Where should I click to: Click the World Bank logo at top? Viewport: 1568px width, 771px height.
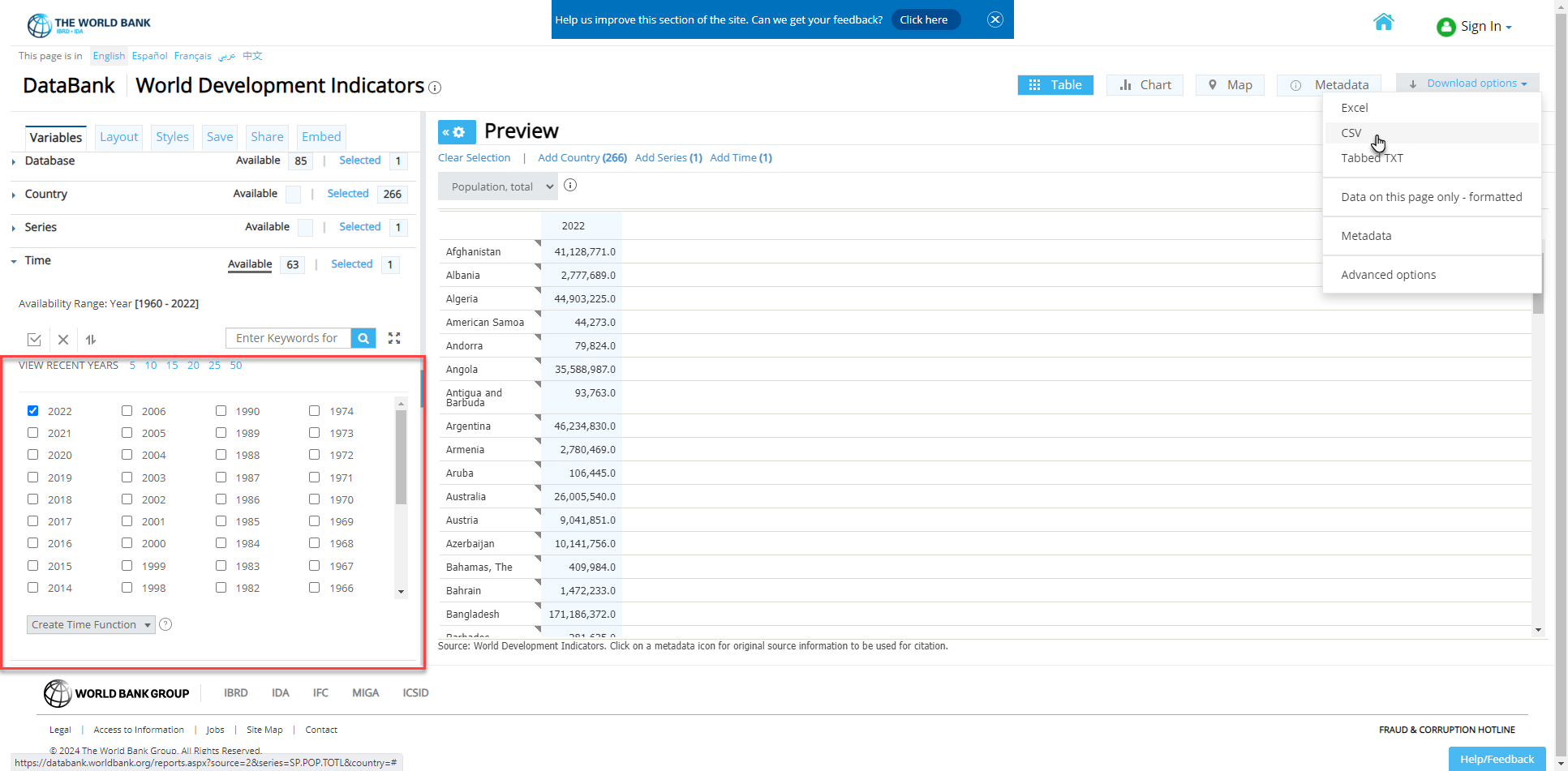[x=89, y=25]
